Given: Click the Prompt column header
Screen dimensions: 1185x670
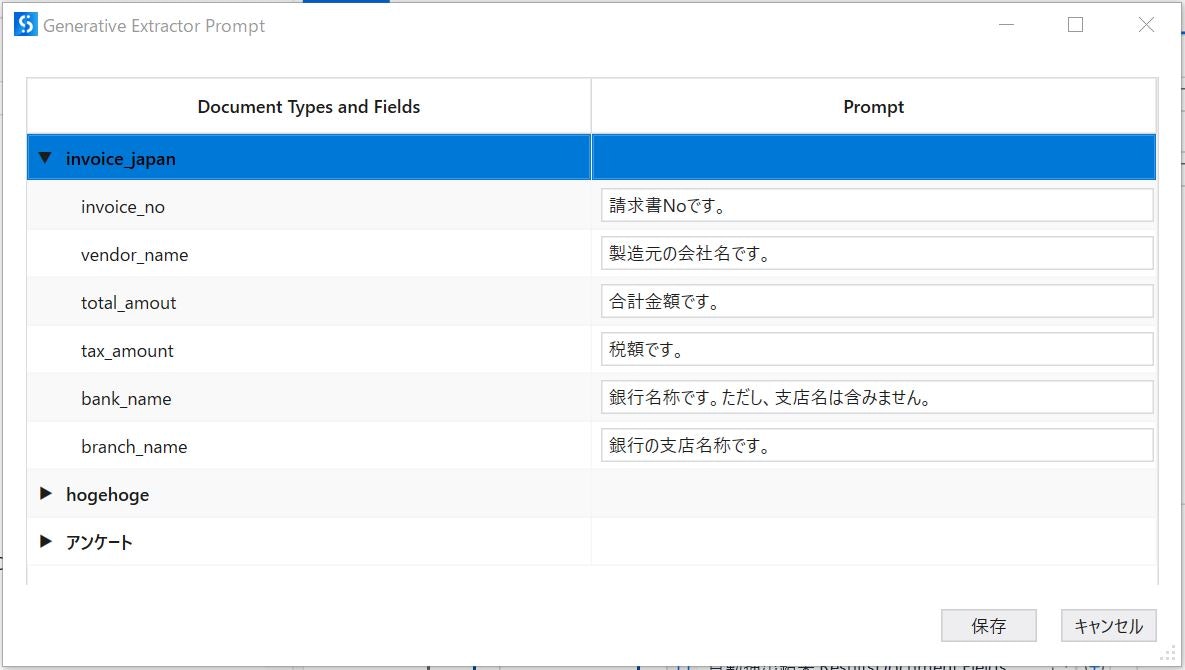Looking at the screenshot, I should point(874,107).
